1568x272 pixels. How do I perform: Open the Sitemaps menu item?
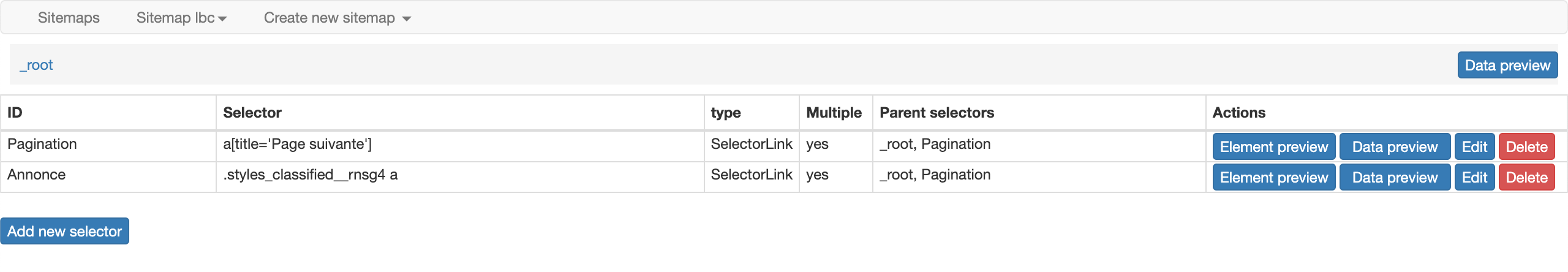(69, 18)
